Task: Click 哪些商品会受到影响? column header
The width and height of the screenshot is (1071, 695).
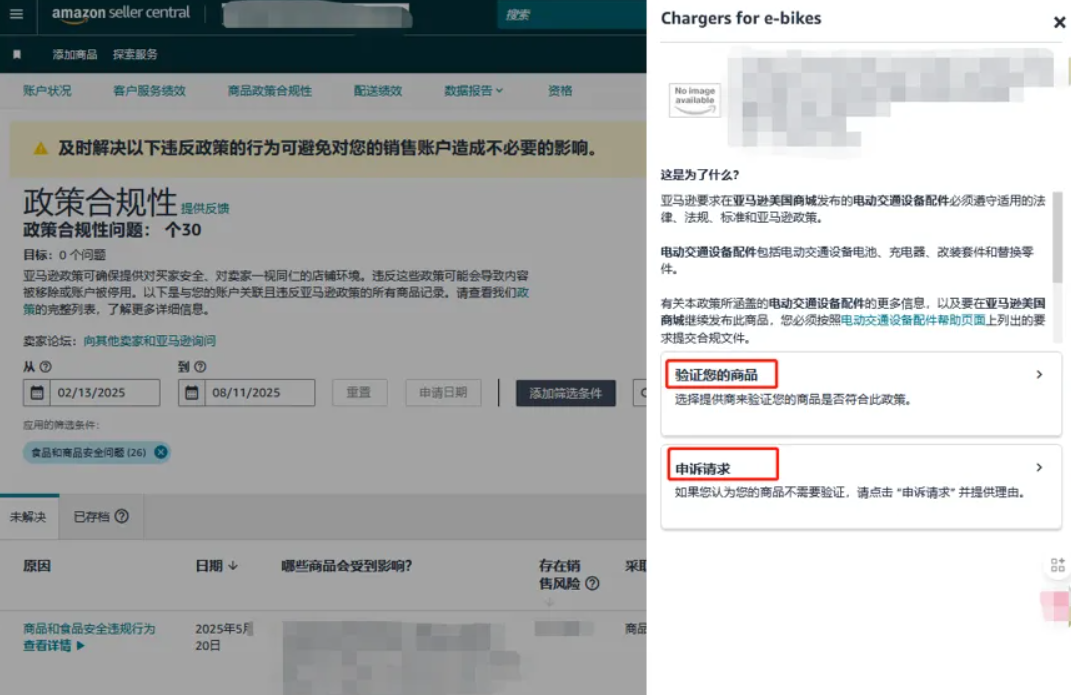Action: (x=346, y=565)
